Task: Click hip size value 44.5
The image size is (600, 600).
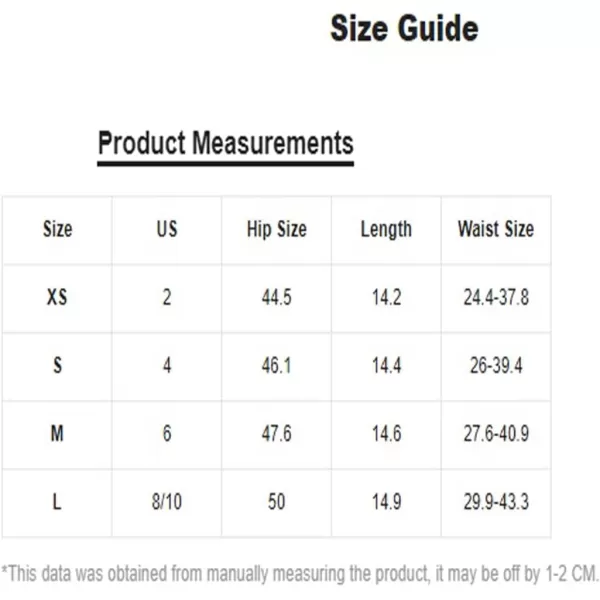Action: [x=277, y=297]
